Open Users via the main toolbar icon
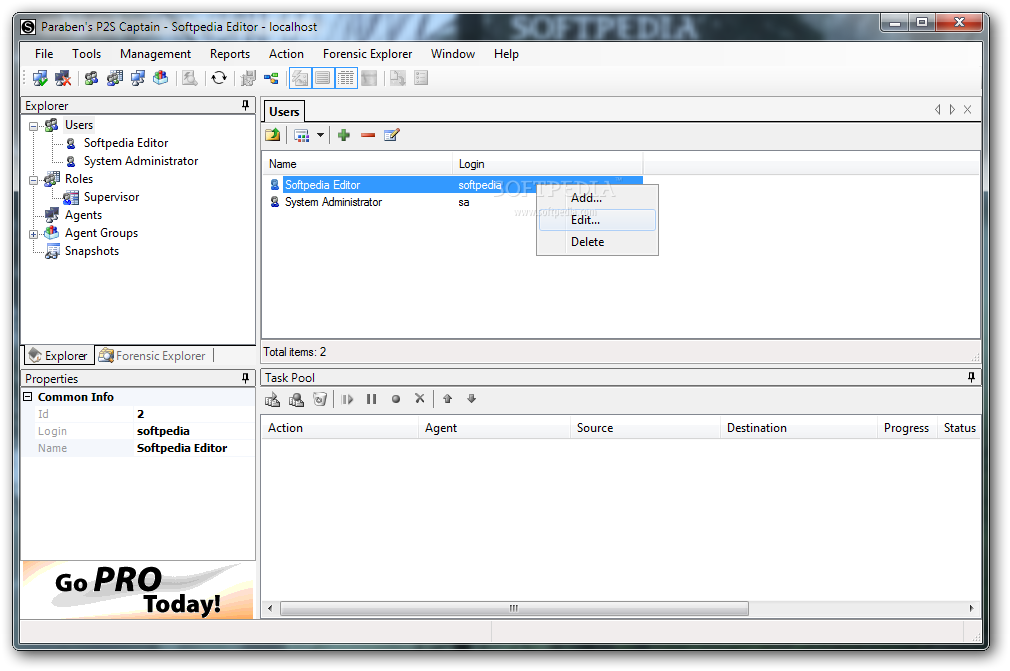1010x671 pixels. tap(91, 79)
